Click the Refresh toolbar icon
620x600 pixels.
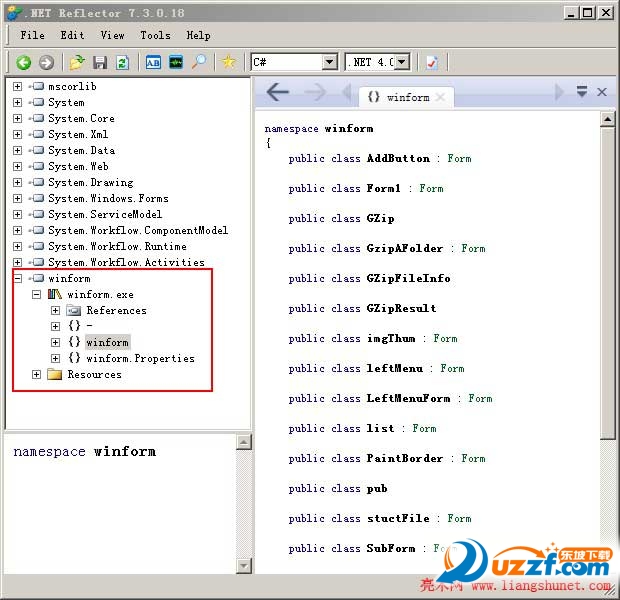click(x=123, y=62)
